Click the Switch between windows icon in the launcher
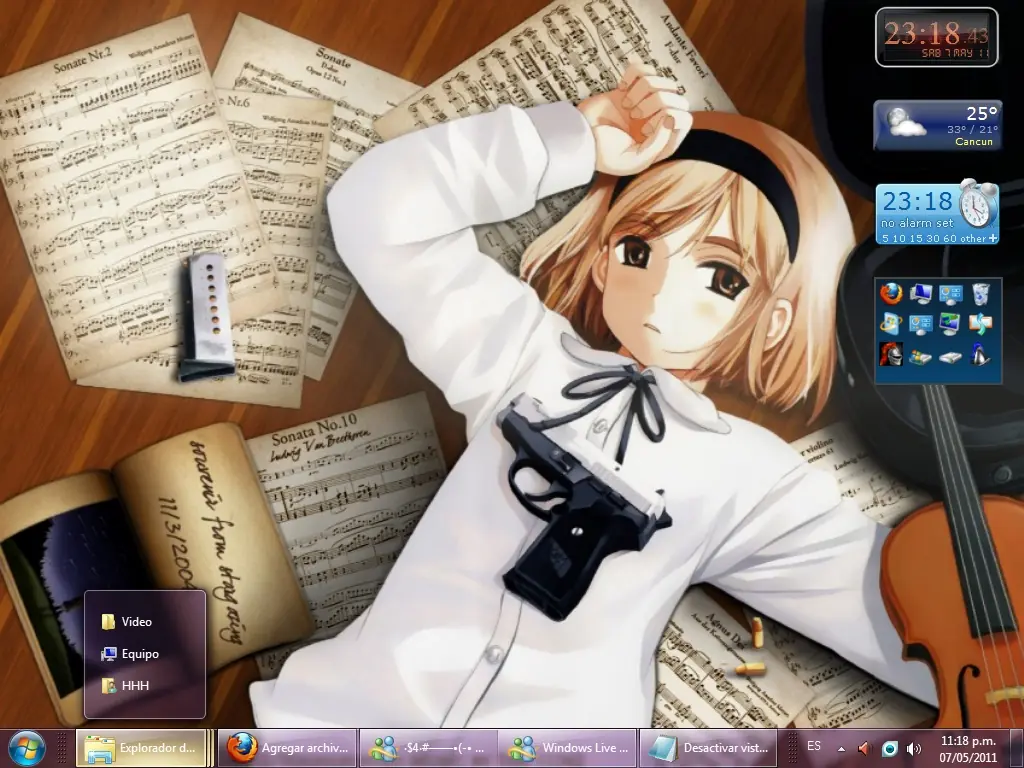The height and width of the screenshot is (768, 1024). (x=980, y=324)
